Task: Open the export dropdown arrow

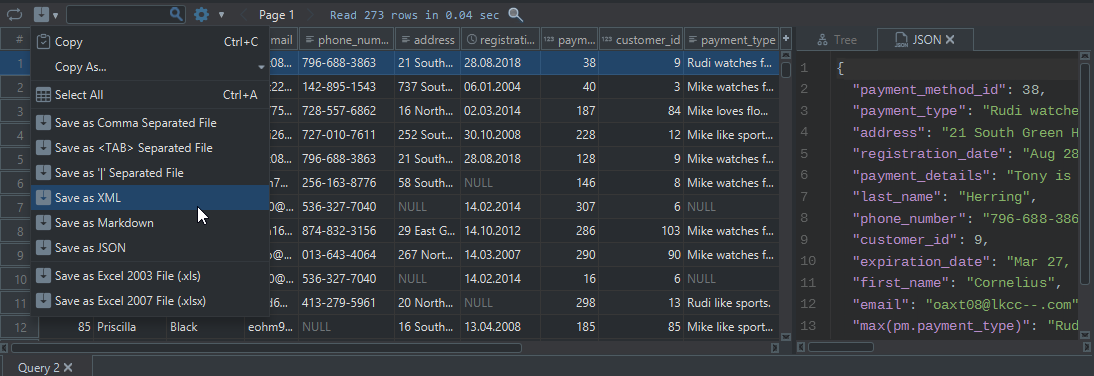Action: click(x=56, y=15)
